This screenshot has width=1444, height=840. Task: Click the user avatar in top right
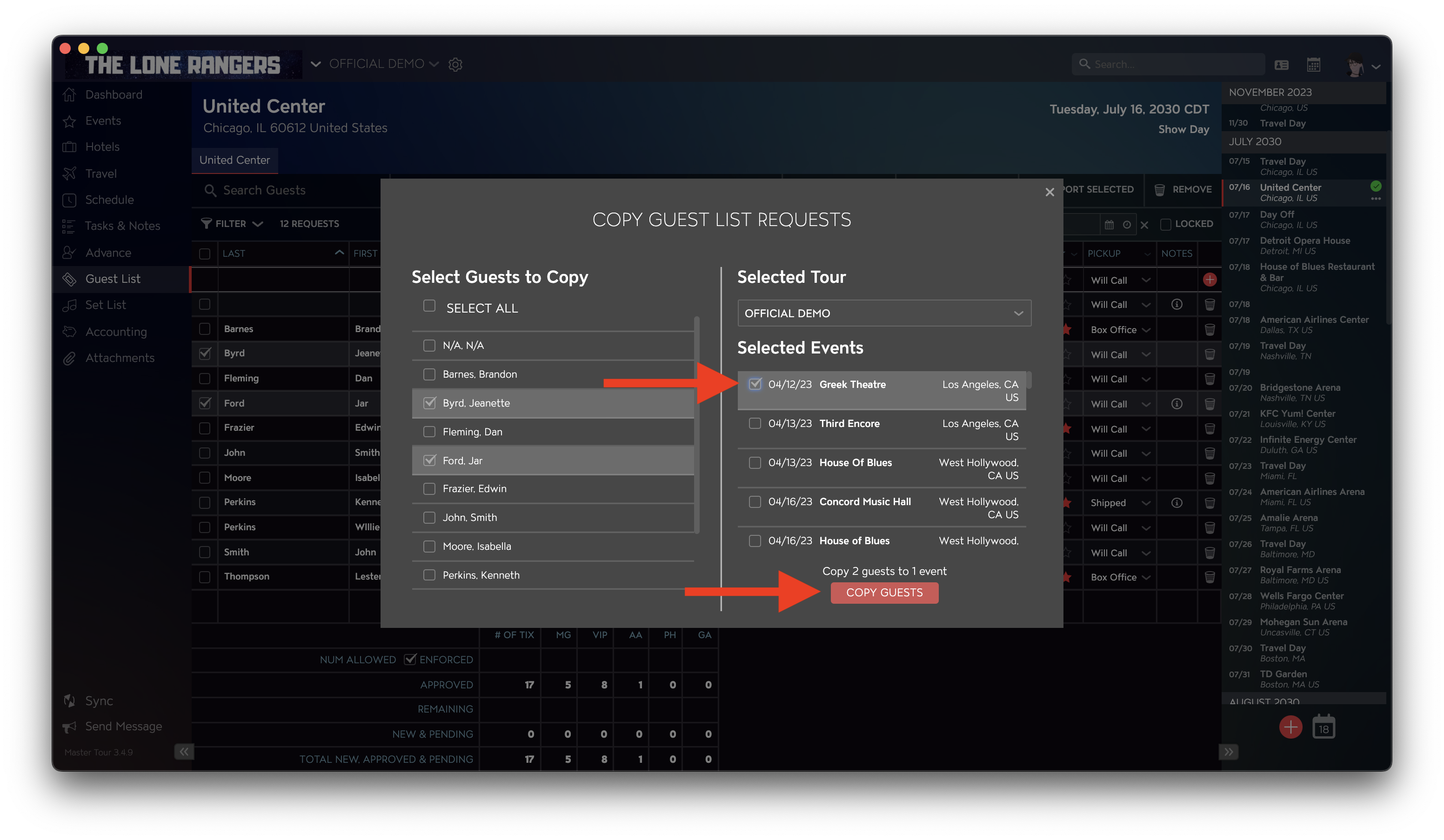[1355, 66]
